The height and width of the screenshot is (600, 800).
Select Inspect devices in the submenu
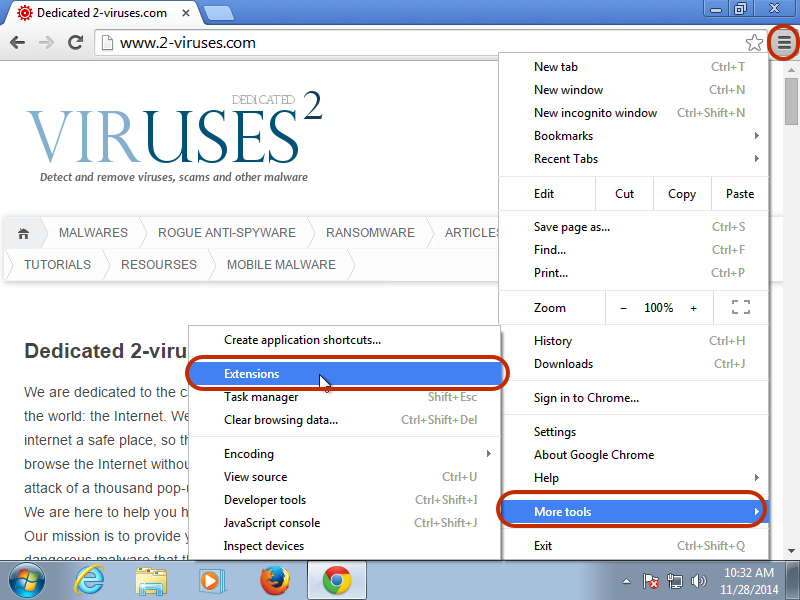coord(345,545)
